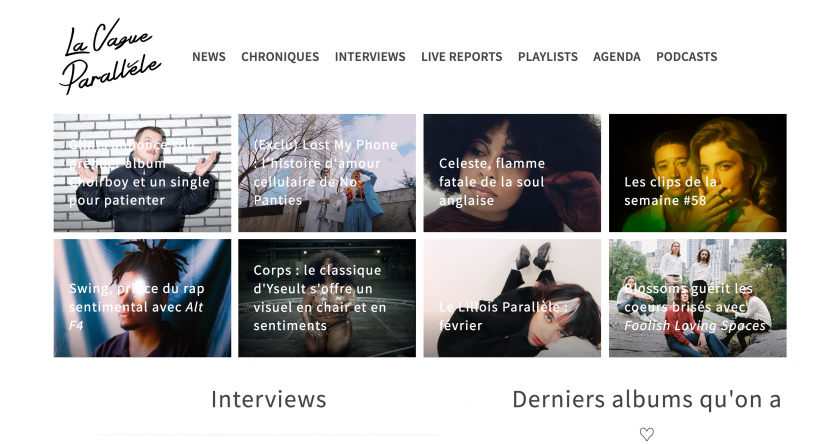Read the Corps d'Yseult visuel article
Viewport: 840px width, 444px height.
pos(327,298)
